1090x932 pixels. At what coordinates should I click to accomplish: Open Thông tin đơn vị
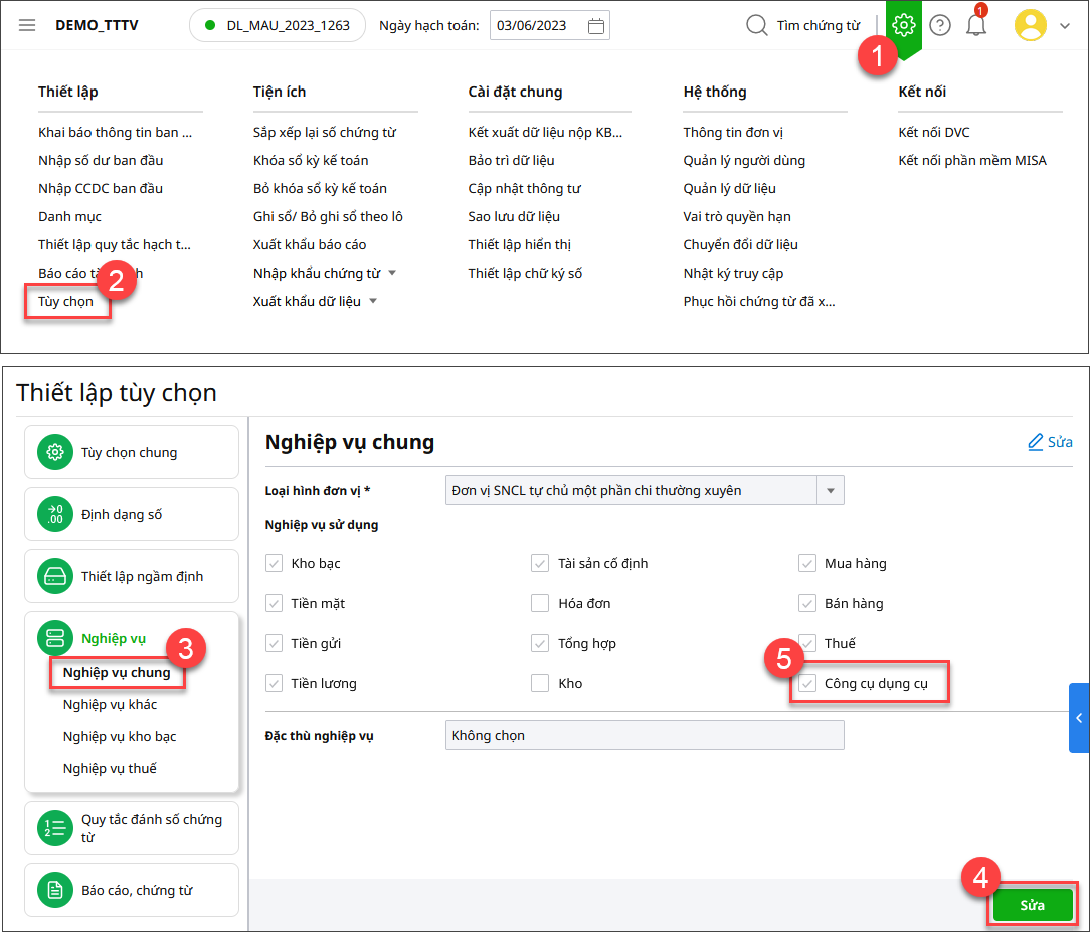[x=733, y=133]
